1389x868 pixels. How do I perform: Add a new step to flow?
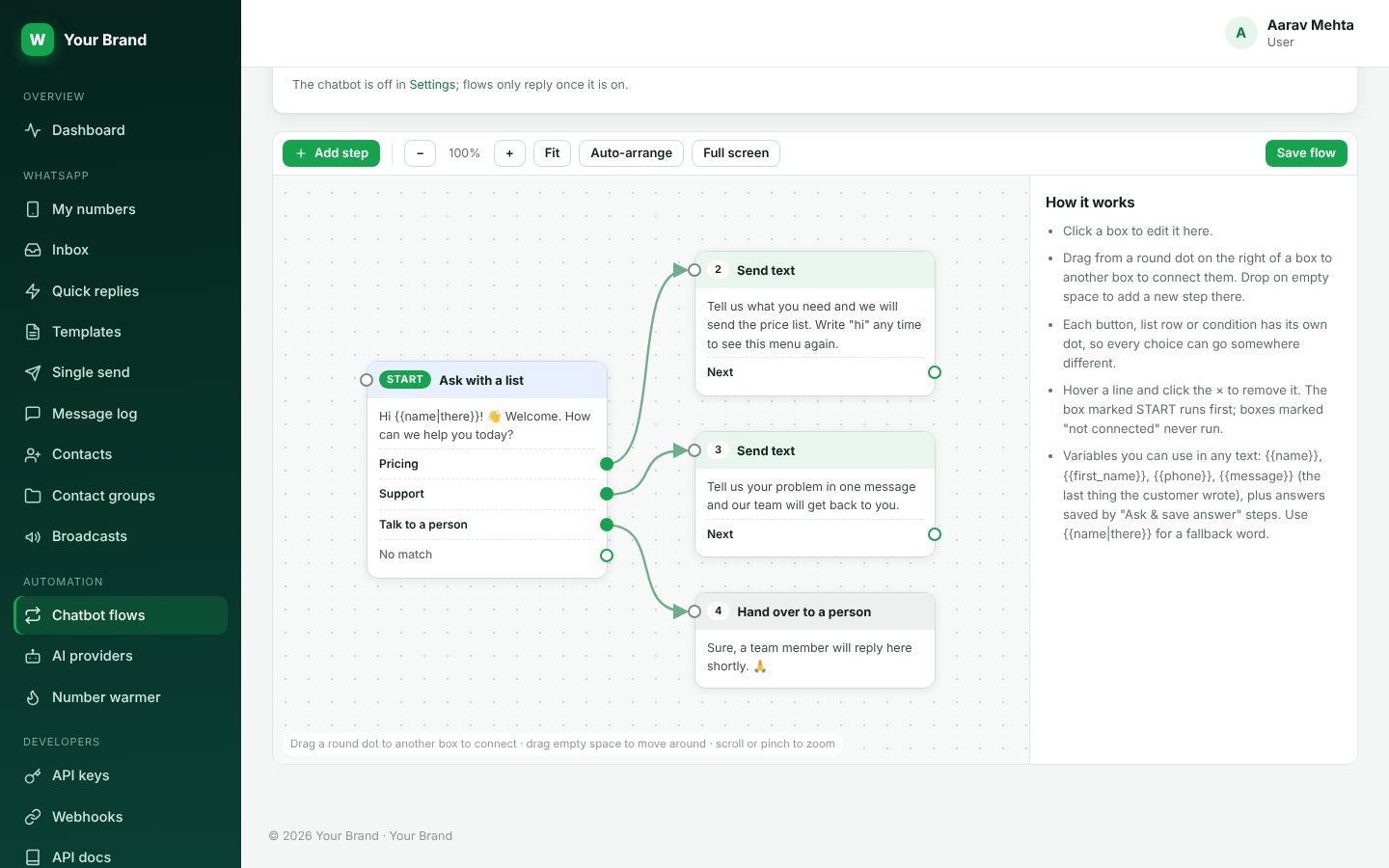pos(332,153)
